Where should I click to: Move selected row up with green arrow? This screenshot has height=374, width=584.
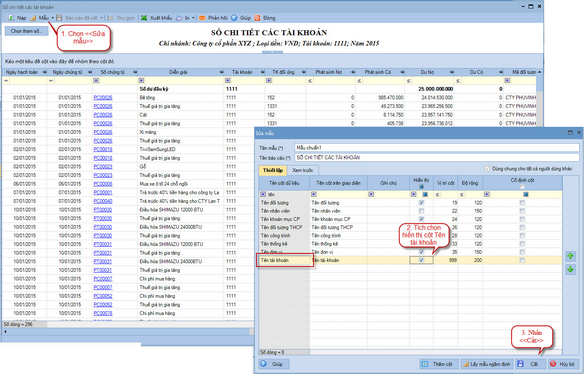[570, 256]
